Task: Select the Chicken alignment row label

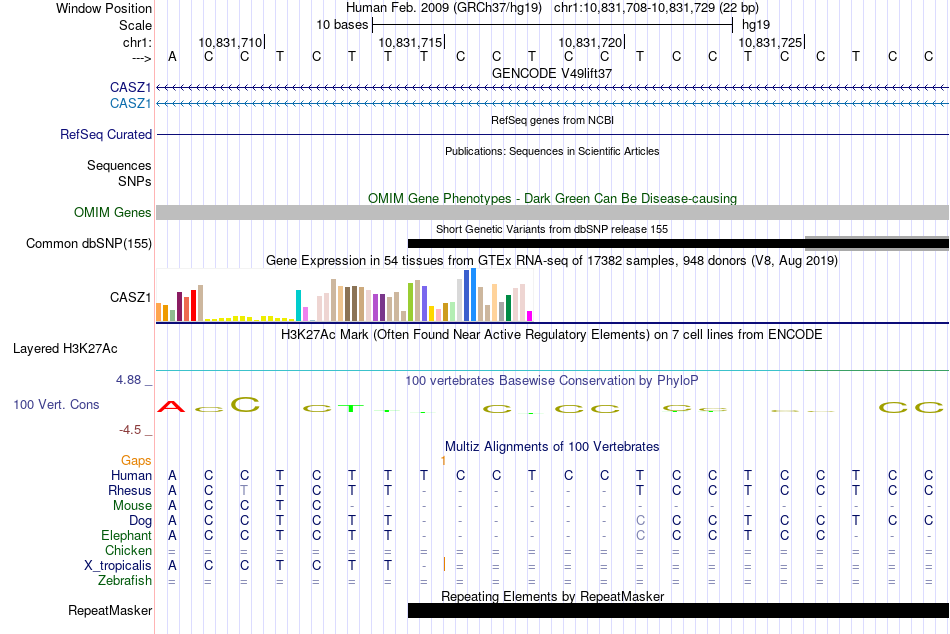Action: coord(128,550)
